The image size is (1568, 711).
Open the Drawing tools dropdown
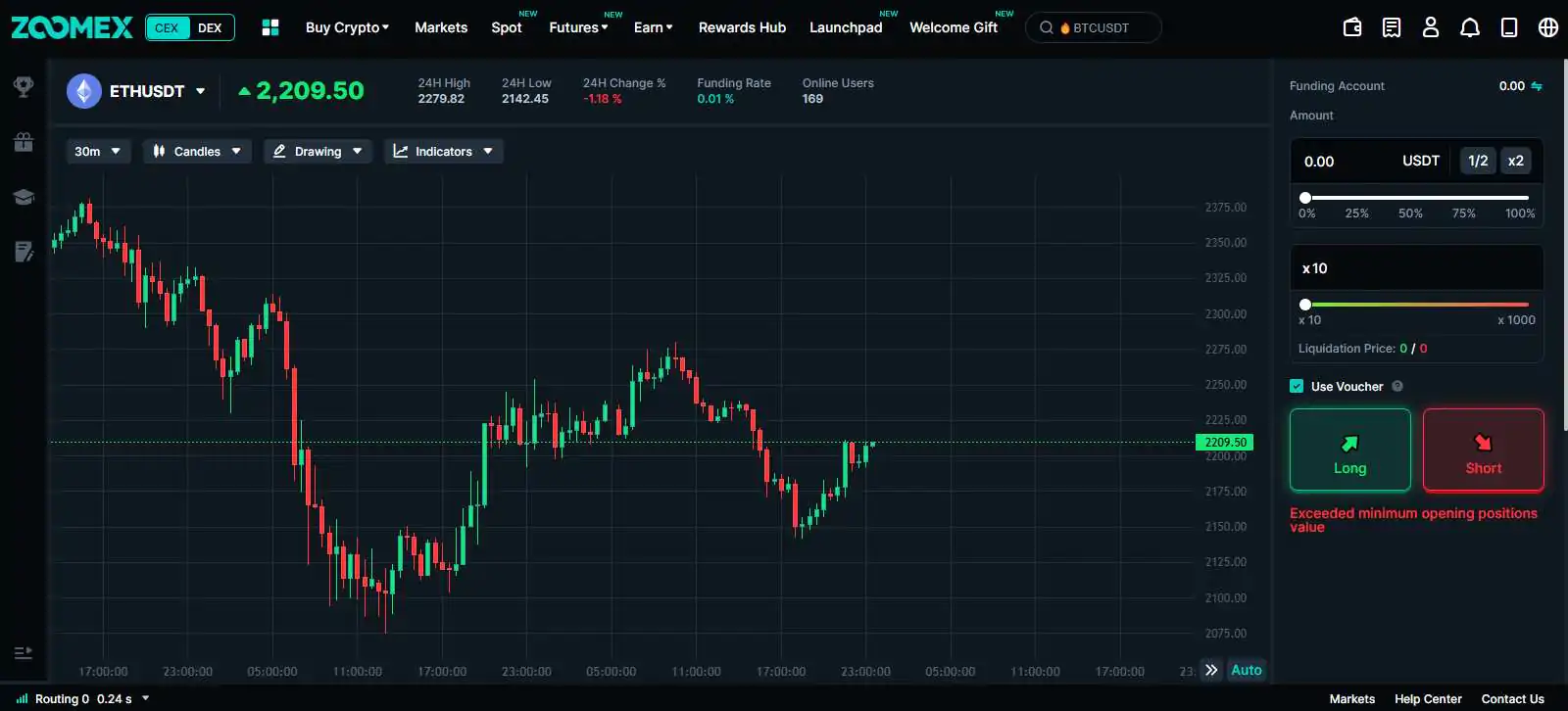(x=318, y=151)
